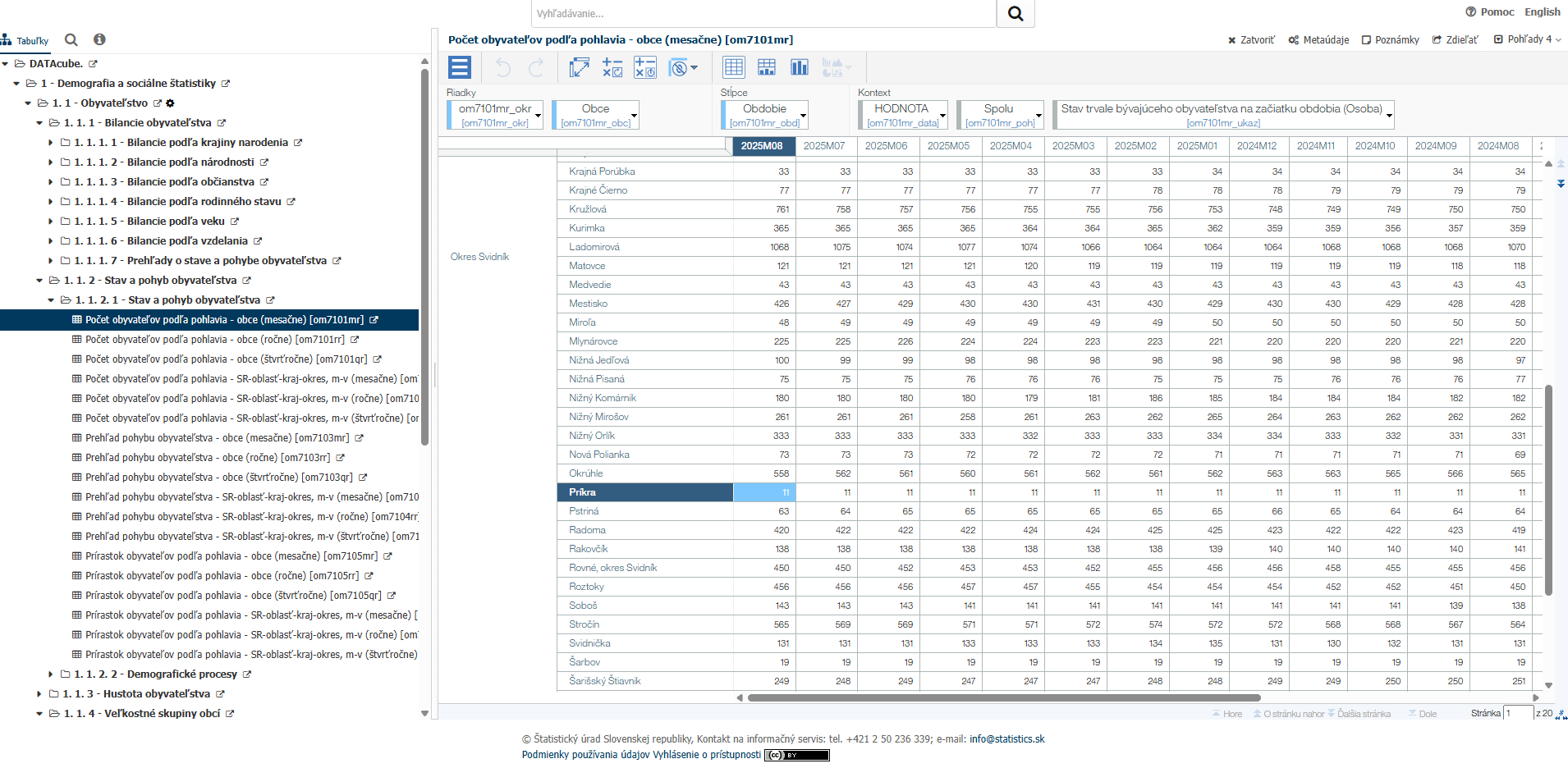The height and width of the screenshot is (768, 1568).
Task: Click the swap rows and columns icon
Action: pyautogui.click(x=580, y=67)
